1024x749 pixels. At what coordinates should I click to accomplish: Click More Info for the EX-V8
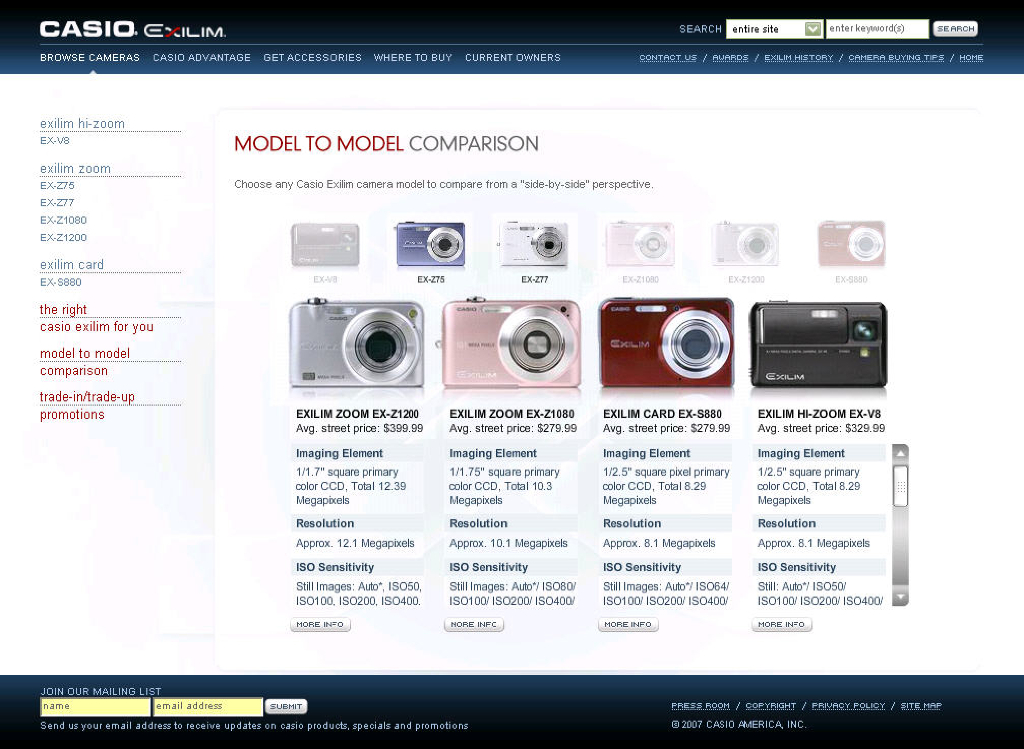782,625
